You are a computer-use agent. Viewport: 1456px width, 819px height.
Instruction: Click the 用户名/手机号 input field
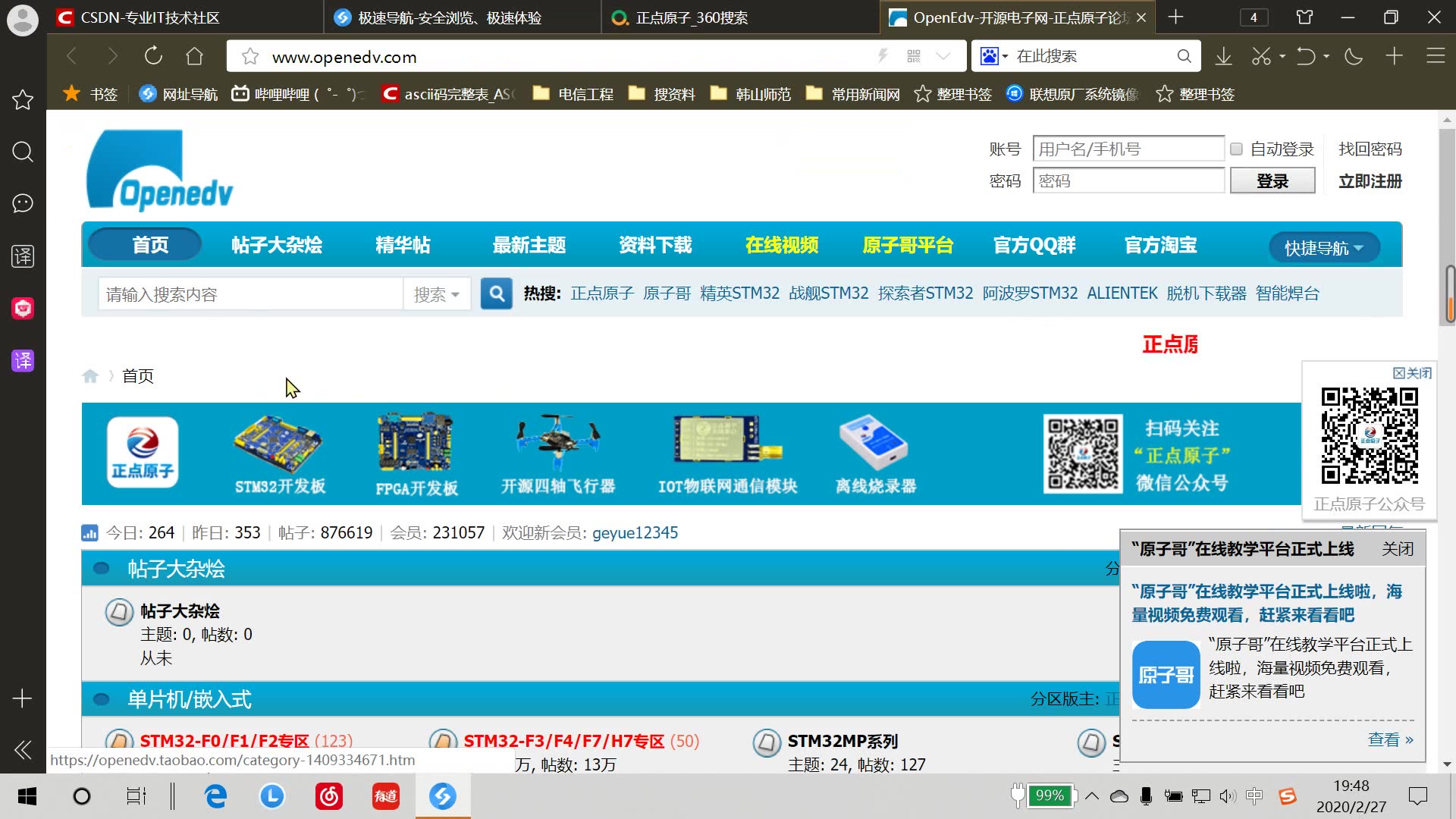click(x=1128, y=149)
